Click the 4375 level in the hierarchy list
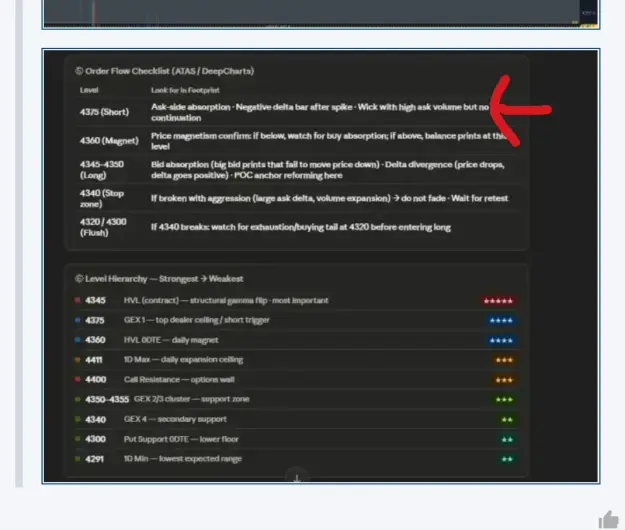This screenshot has width=625, height=530. 95,320
